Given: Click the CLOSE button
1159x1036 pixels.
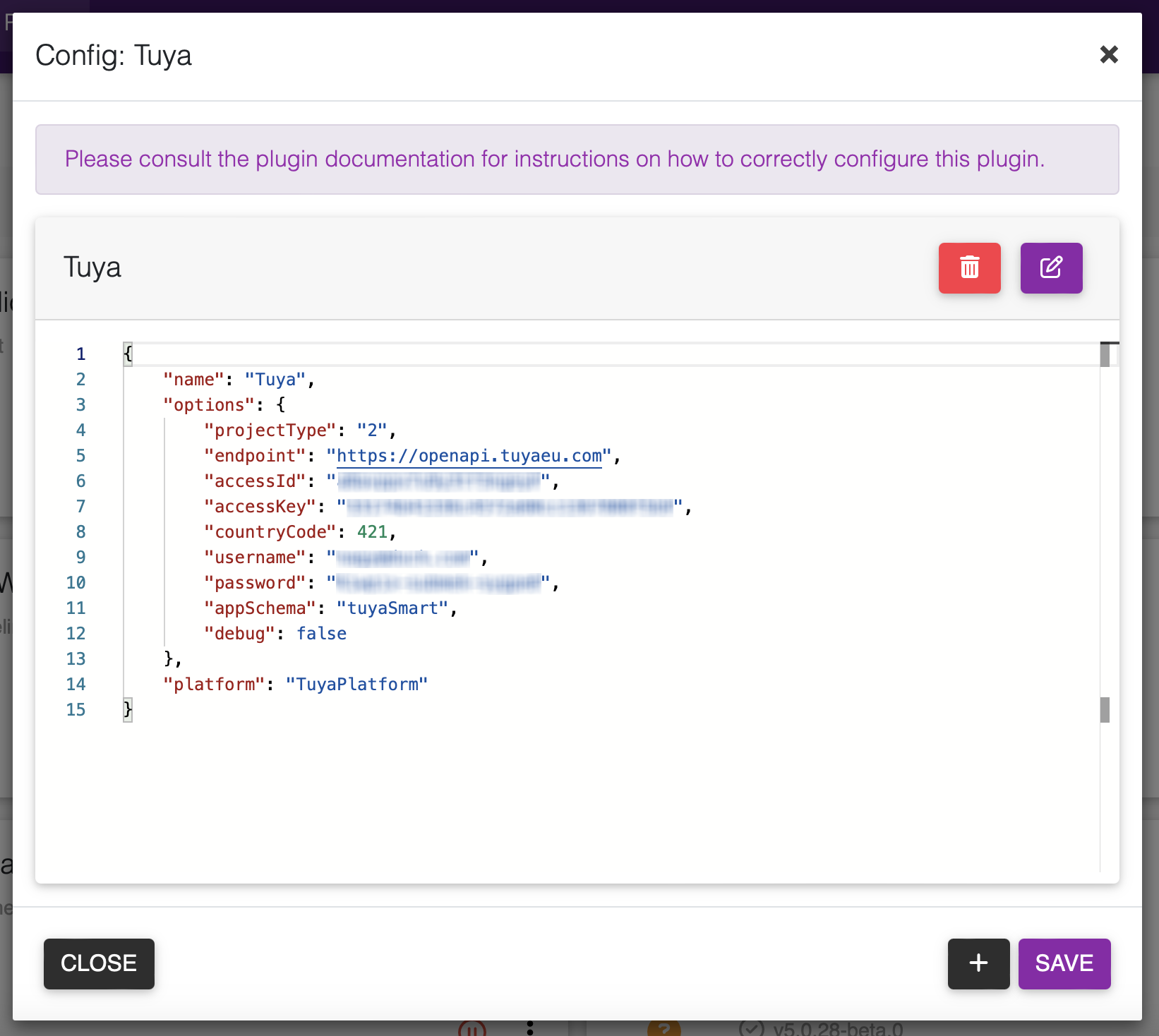Looking at the screenshot, I should click(98, 963).
